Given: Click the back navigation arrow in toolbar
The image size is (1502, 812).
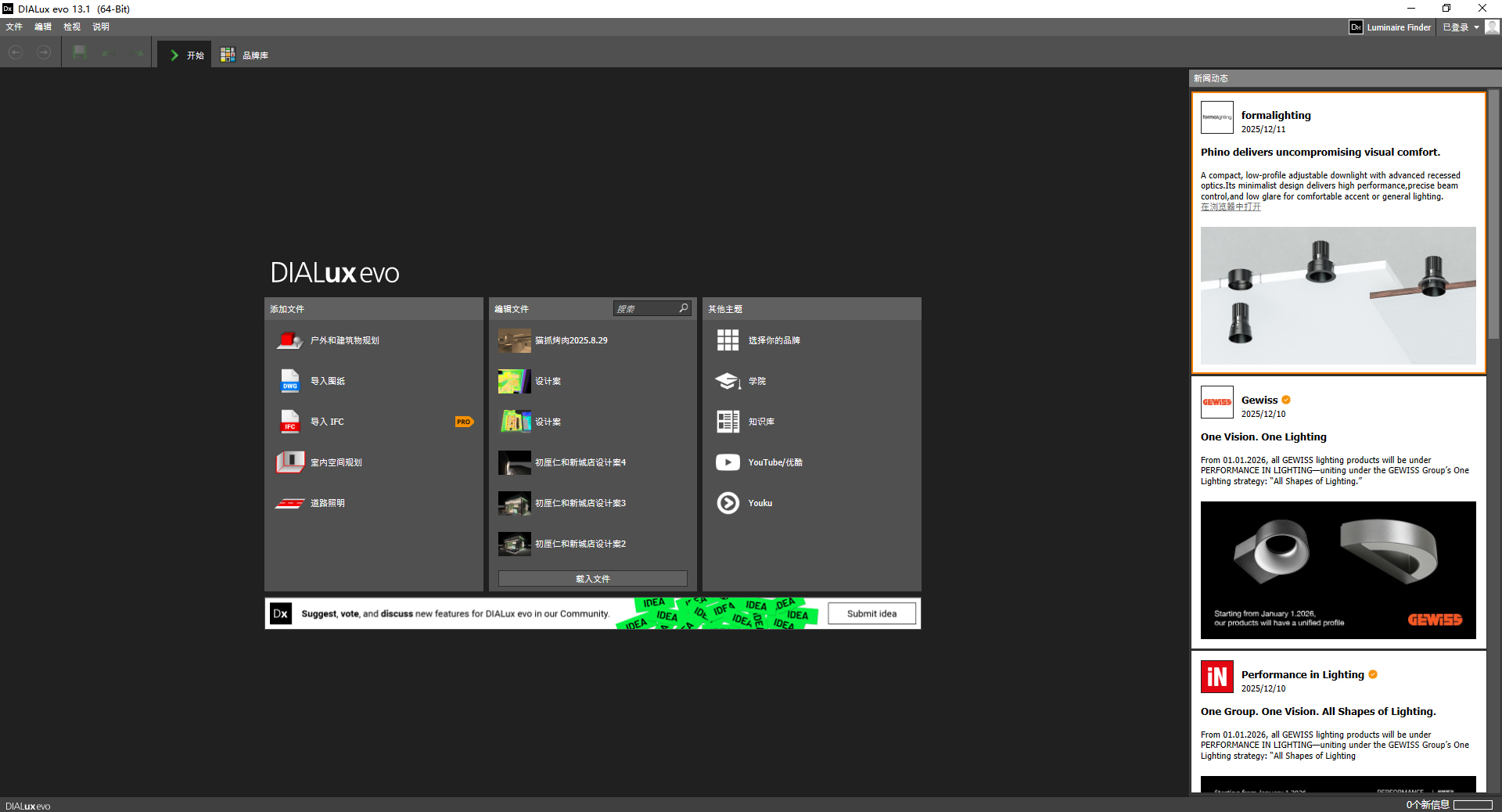Looking at the screenshot, I should 16,52.
